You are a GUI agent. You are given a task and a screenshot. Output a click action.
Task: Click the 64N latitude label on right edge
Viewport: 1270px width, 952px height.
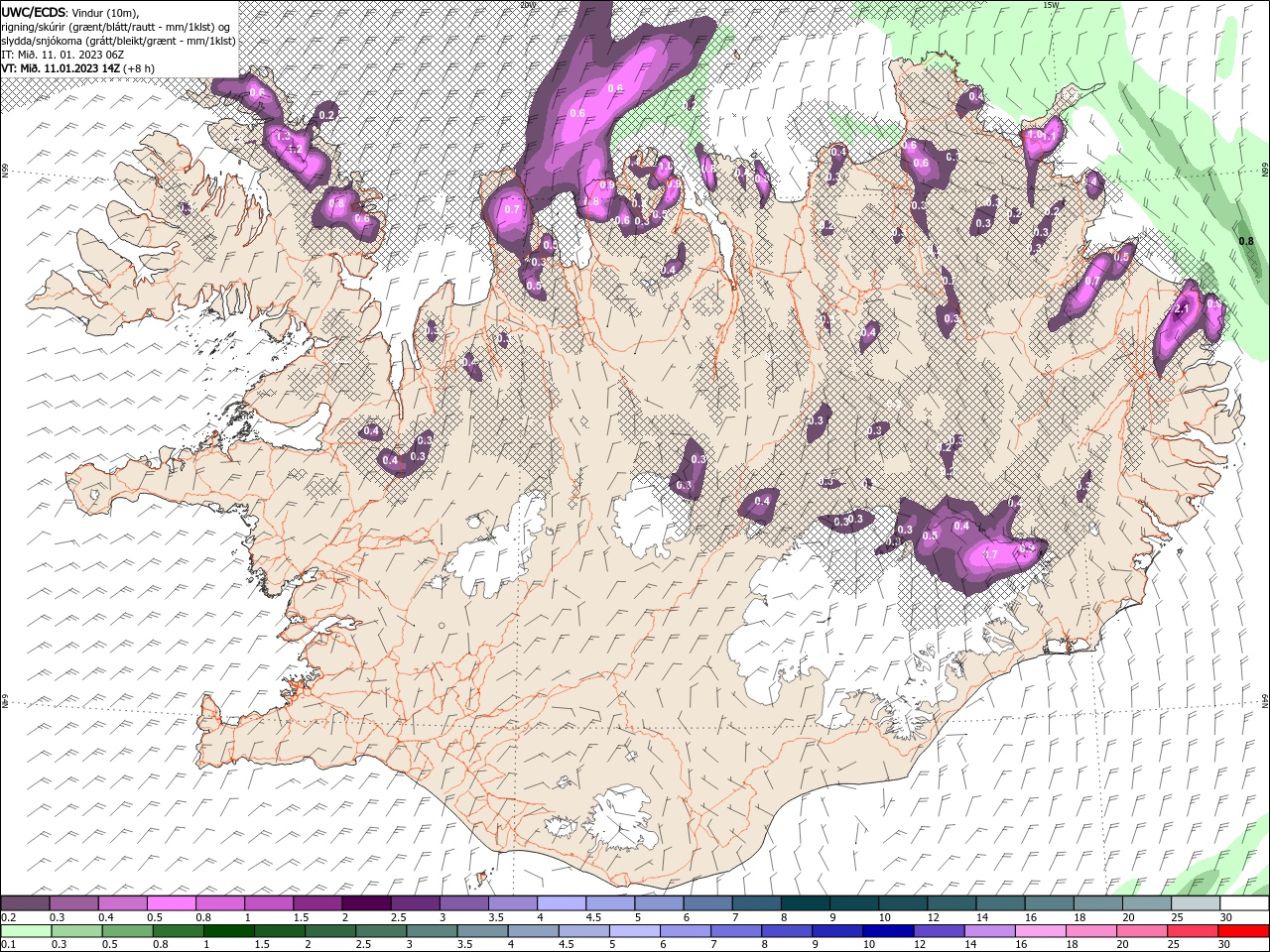coord(1265,700)
